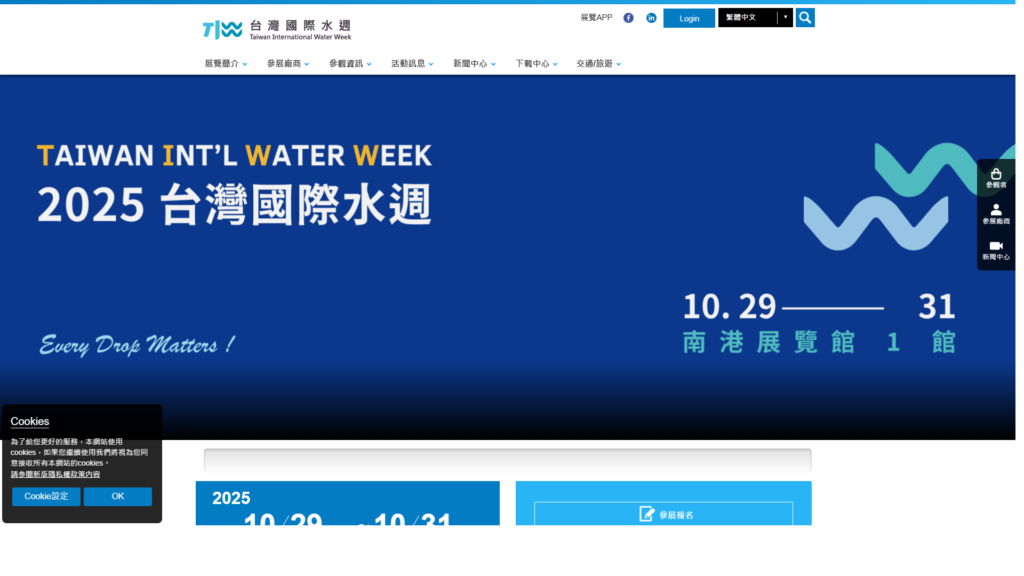
Task: Expand the 活動訊息 menu
Action: 412,63
